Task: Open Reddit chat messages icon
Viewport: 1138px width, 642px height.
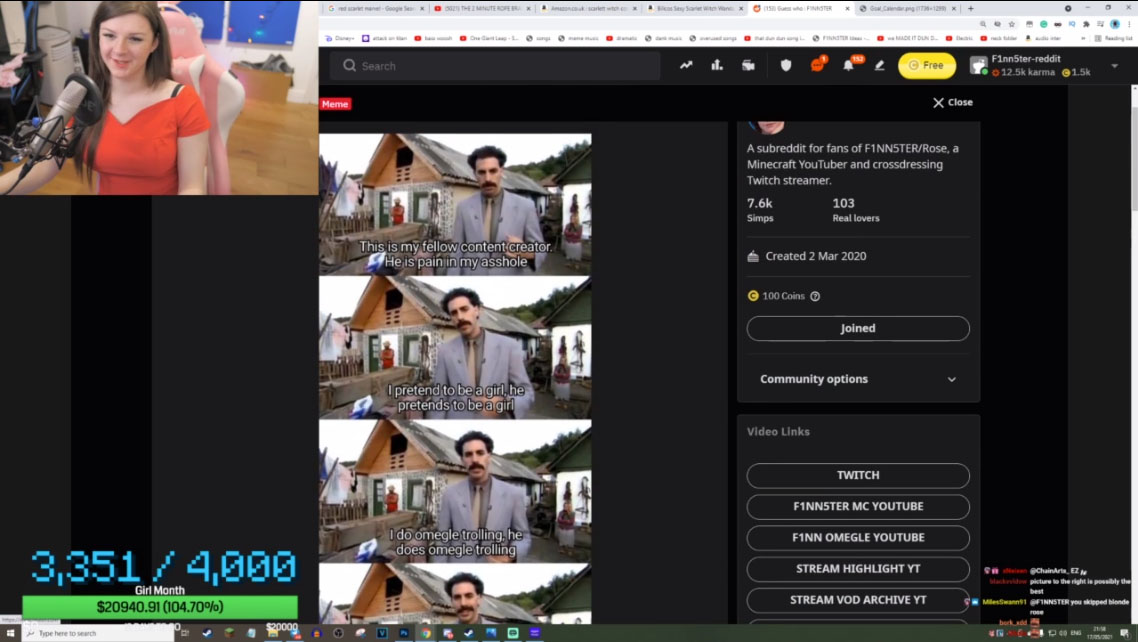Action: (x=817, y=65)
